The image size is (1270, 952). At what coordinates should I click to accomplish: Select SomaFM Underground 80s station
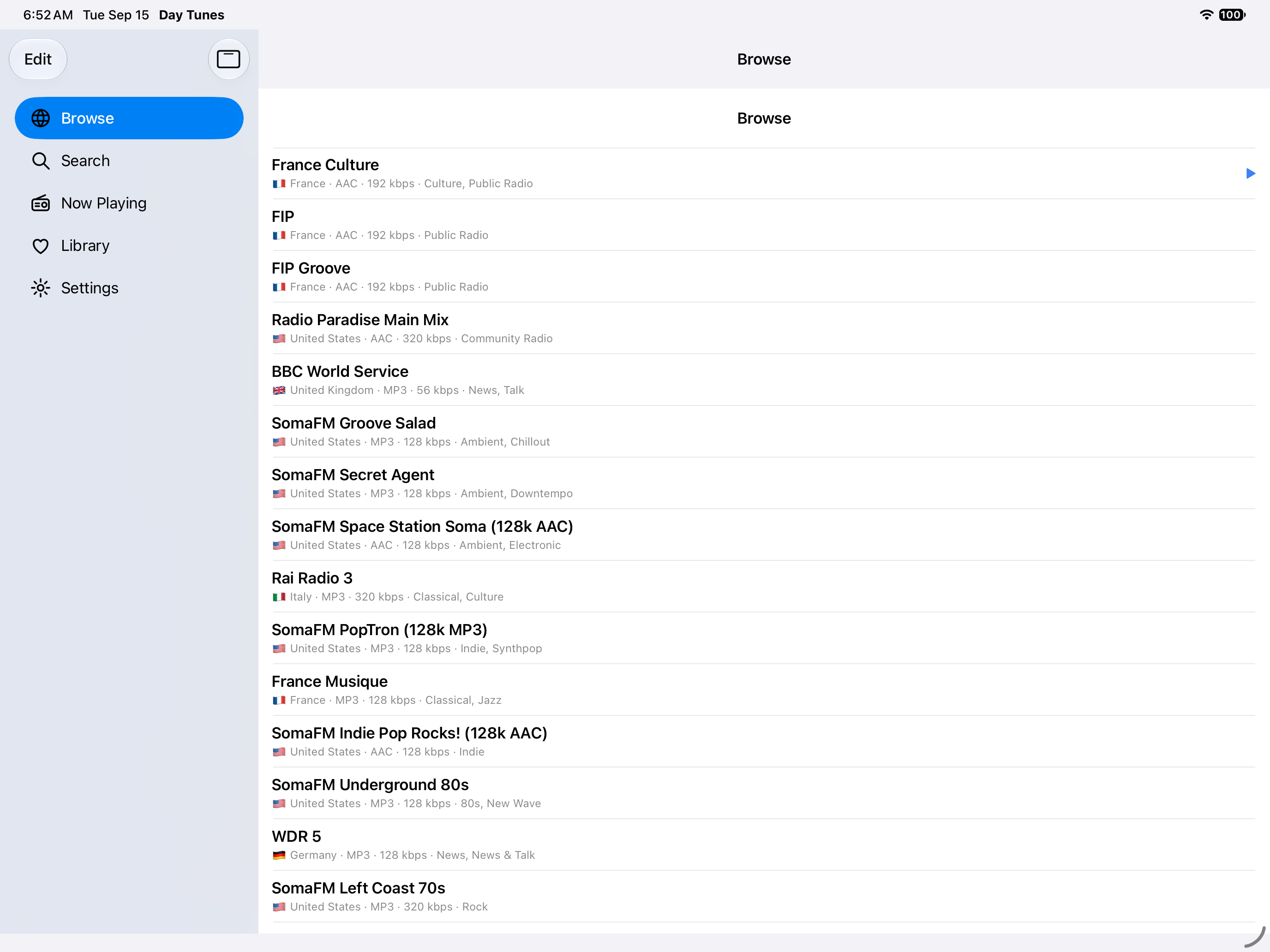pos(764,793)
